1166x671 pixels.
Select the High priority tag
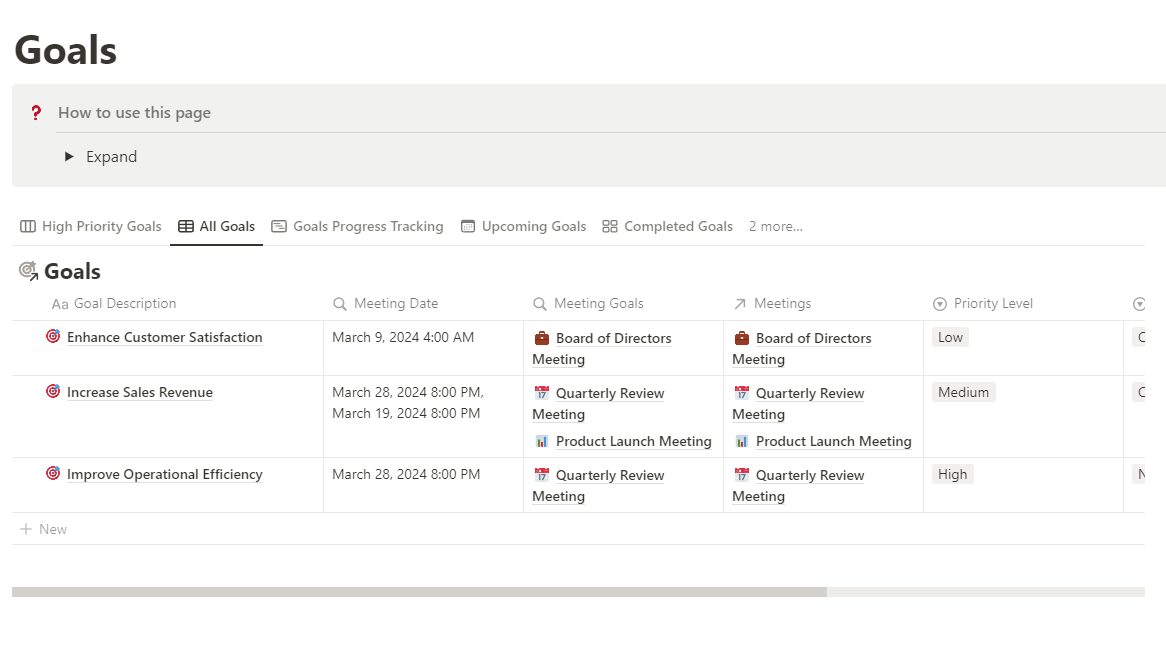(952, 474)
